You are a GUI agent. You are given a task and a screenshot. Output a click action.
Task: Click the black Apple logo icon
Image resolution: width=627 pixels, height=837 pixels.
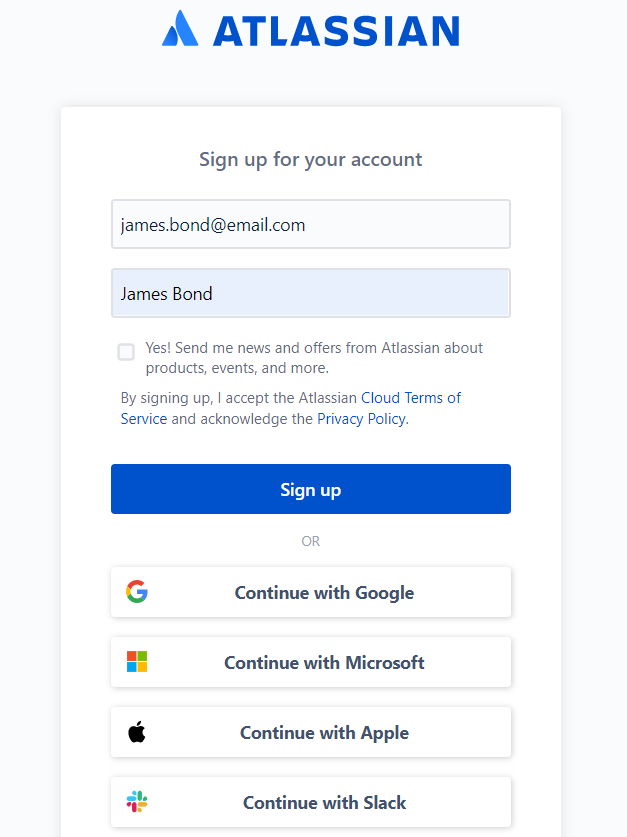(137, 732)
